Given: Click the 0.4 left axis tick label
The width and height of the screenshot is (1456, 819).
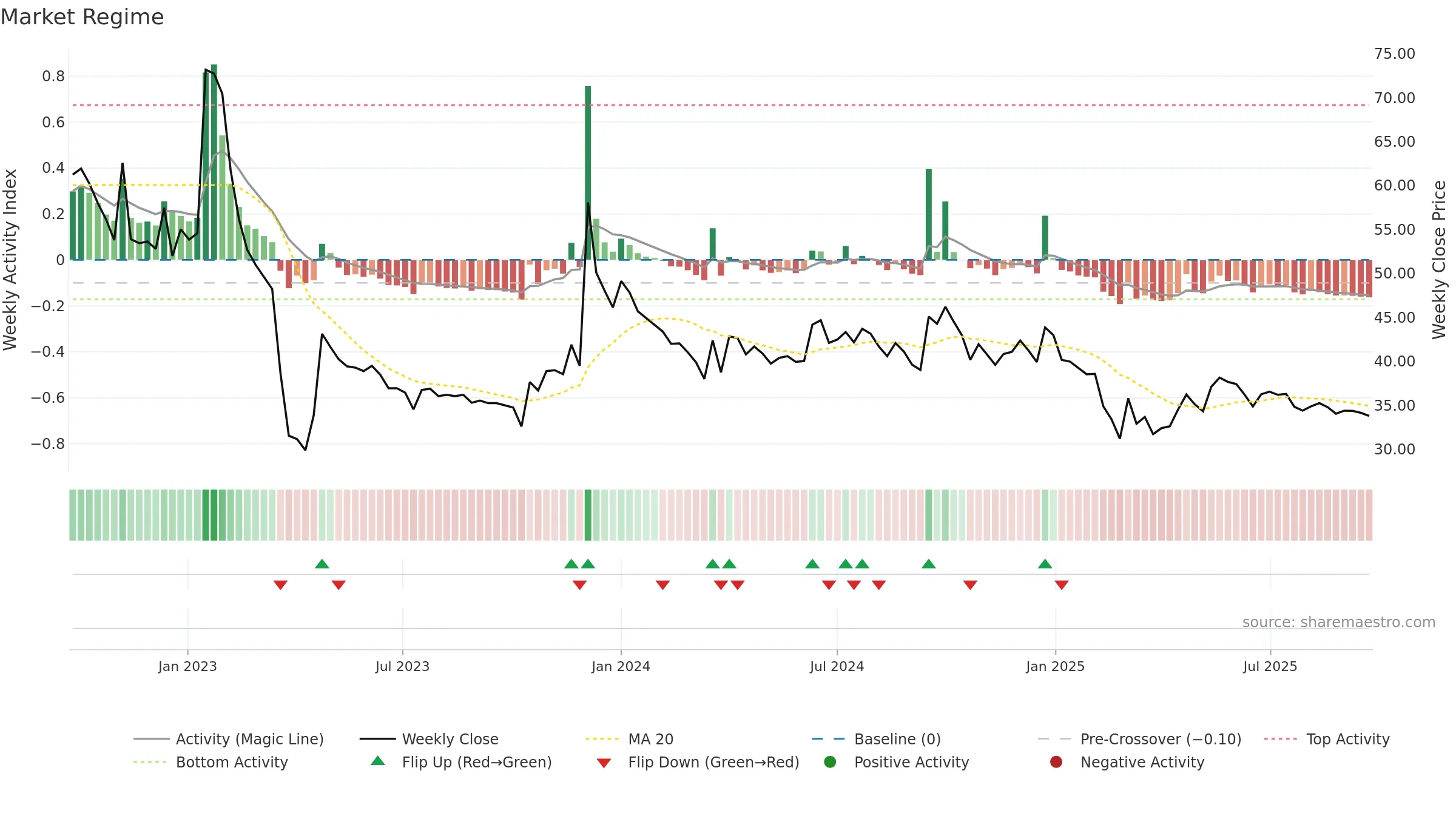Looking at the screenshot, I should (53, 168).
